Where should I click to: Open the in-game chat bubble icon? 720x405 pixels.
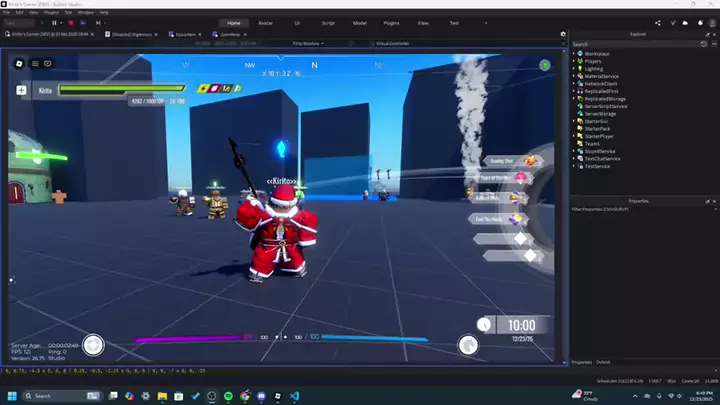47,63
